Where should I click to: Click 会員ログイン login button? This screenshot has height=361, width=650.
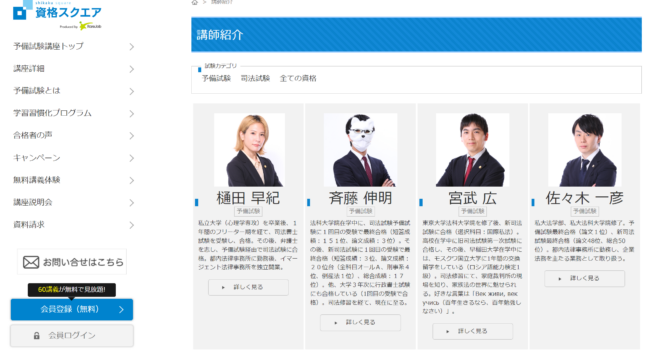click(72, 336)
